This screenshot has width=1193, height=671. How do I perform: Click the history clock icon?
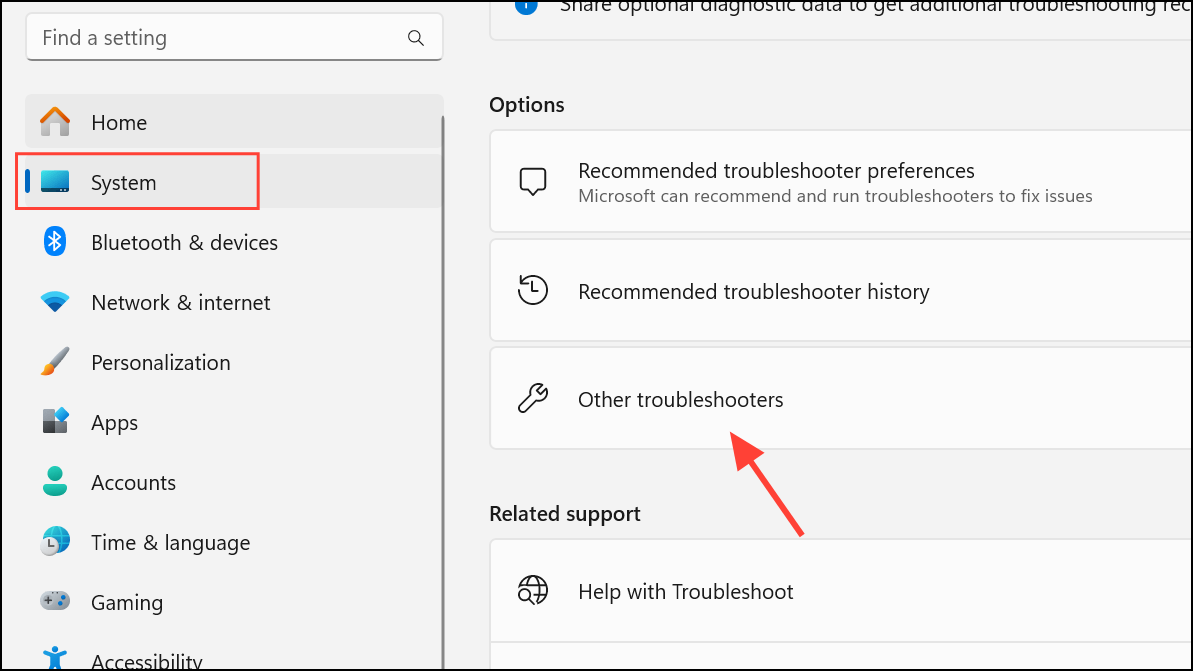(533, 289)
